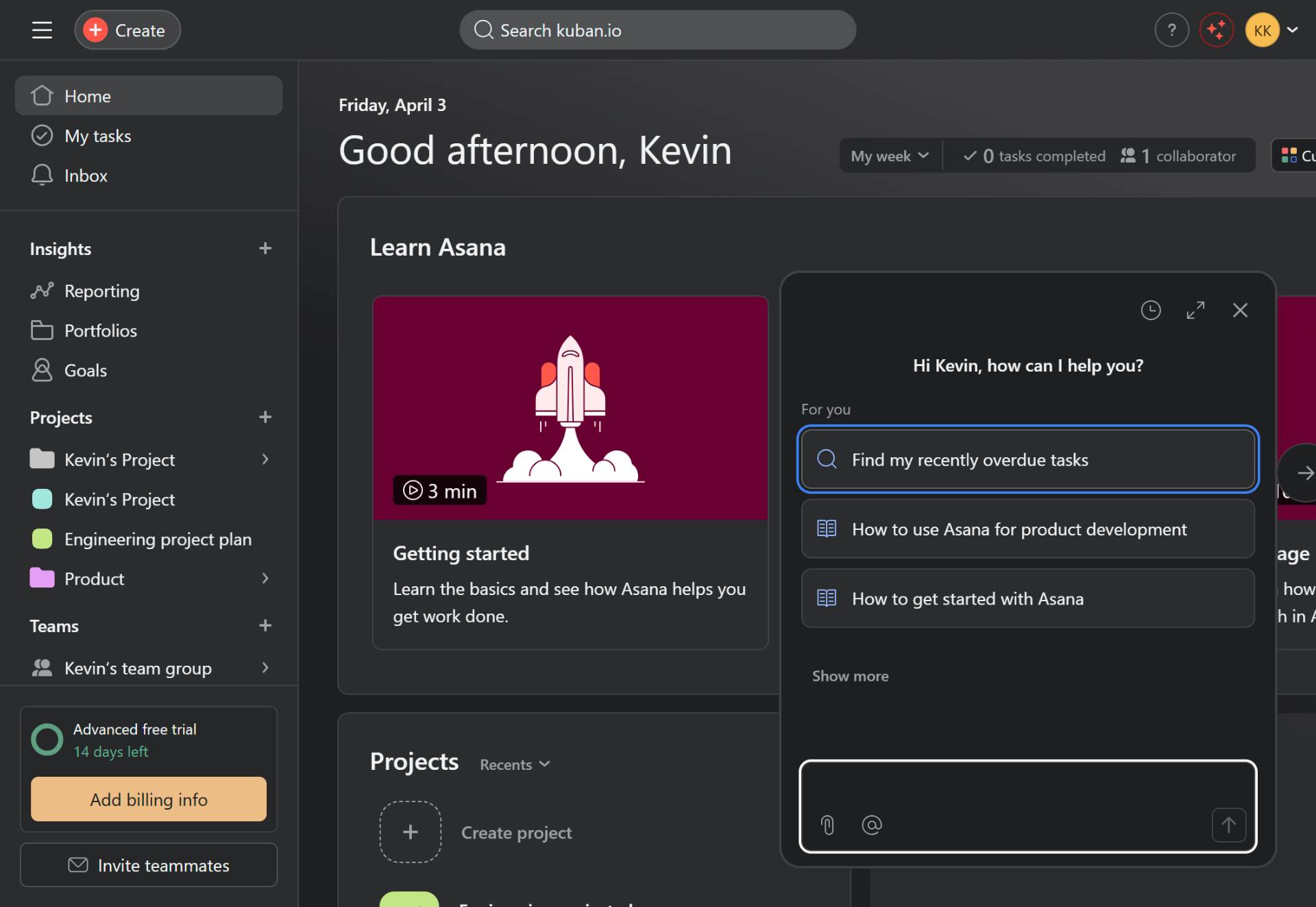Click the Customize widgets button
1316x907 pixels.
(1295, 156)
